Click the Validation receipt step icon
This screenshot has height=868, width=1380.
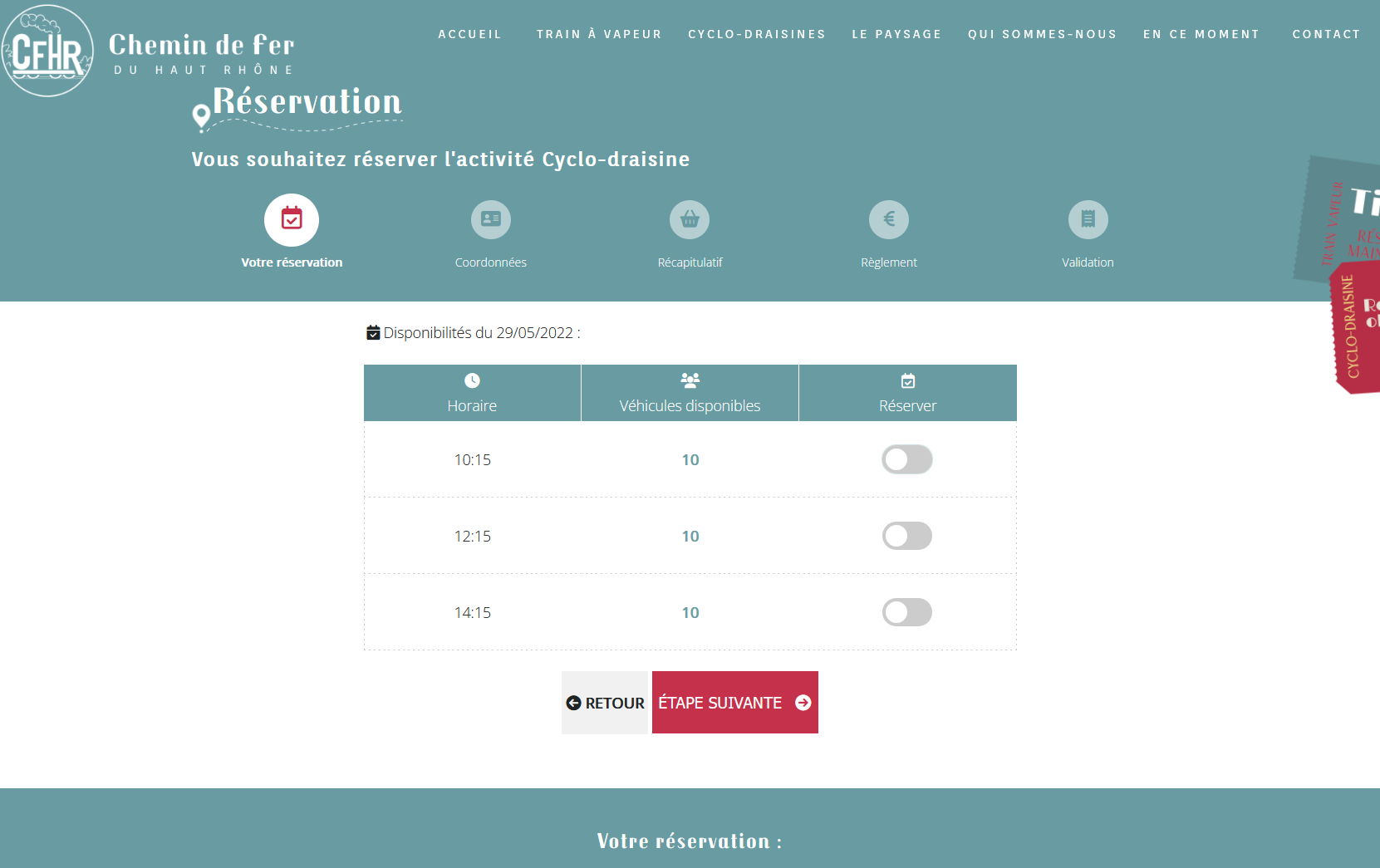click(1088, 219)
